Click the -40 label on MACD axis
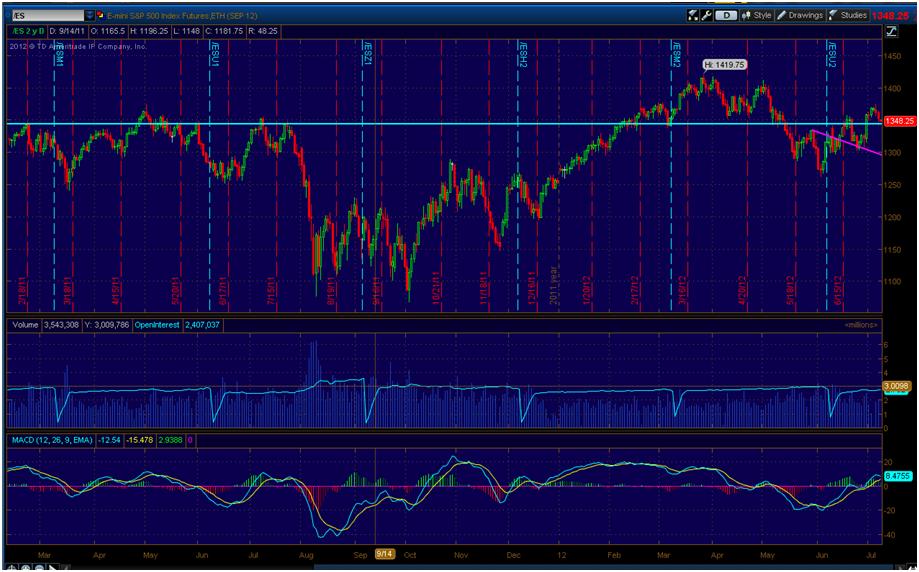This screenshot has height=572, width=919. [891, 534]
